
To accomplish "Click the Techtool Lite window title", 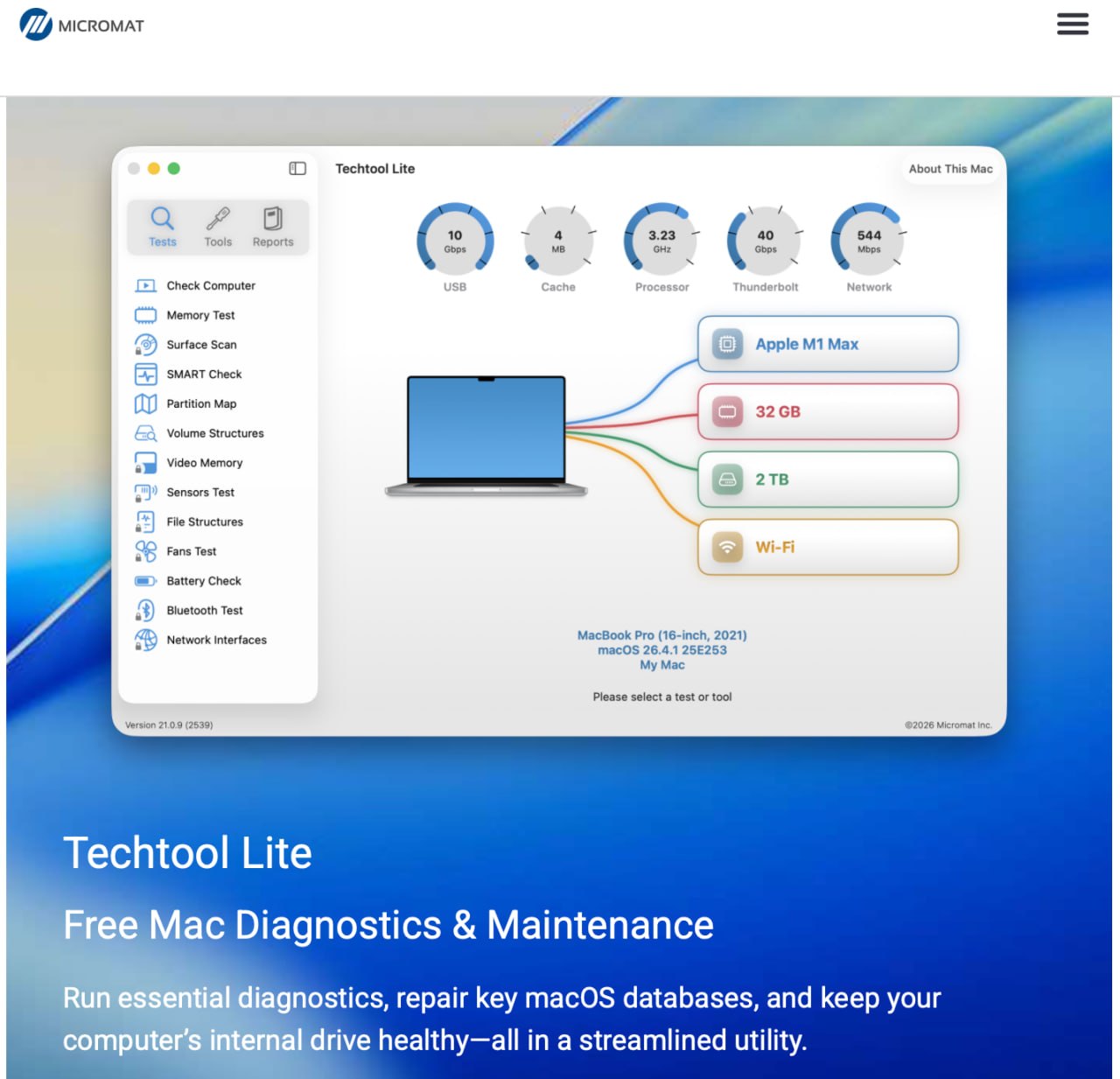I will (374, 169).
